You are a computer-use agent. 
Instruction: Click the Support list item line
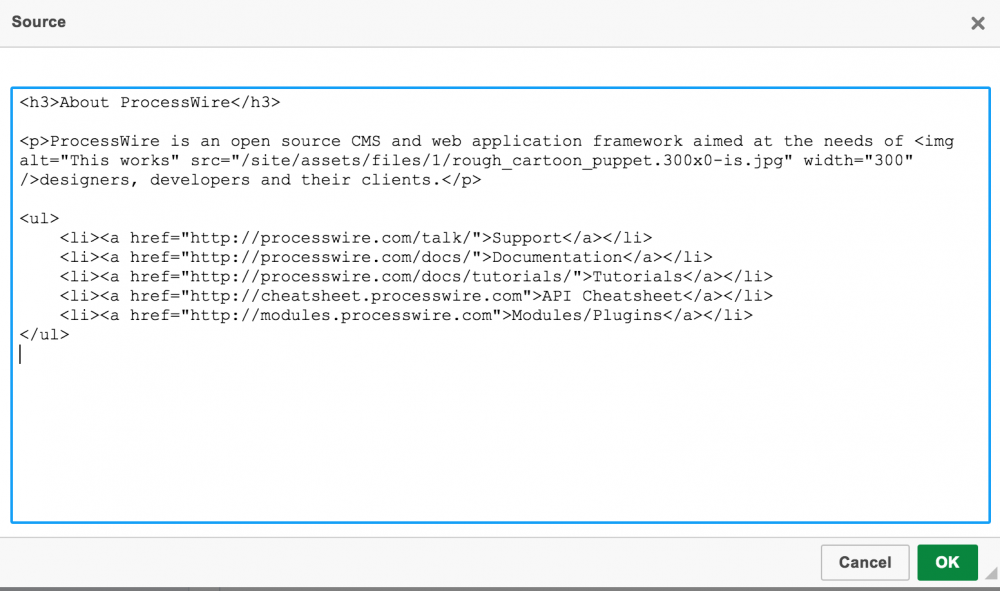click(x=356, y=238)
